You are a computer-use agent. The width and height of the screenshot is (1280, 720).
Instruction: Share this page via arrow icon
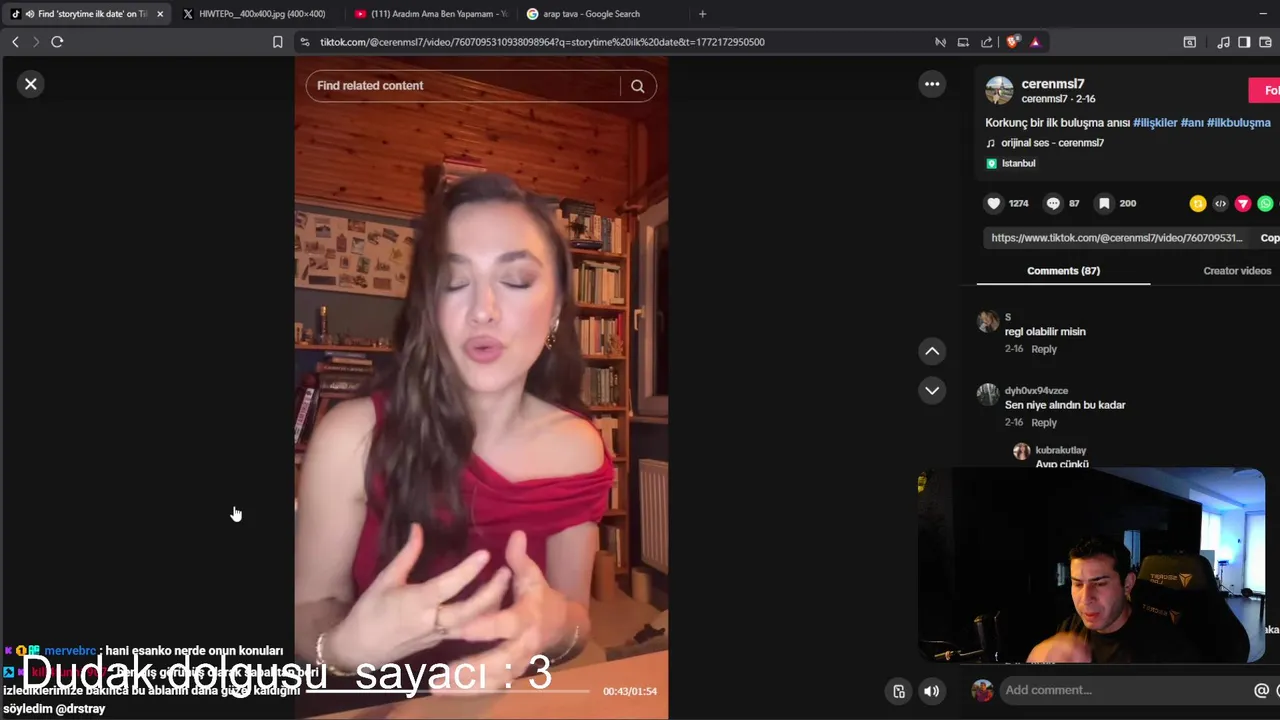click(987, 42)
